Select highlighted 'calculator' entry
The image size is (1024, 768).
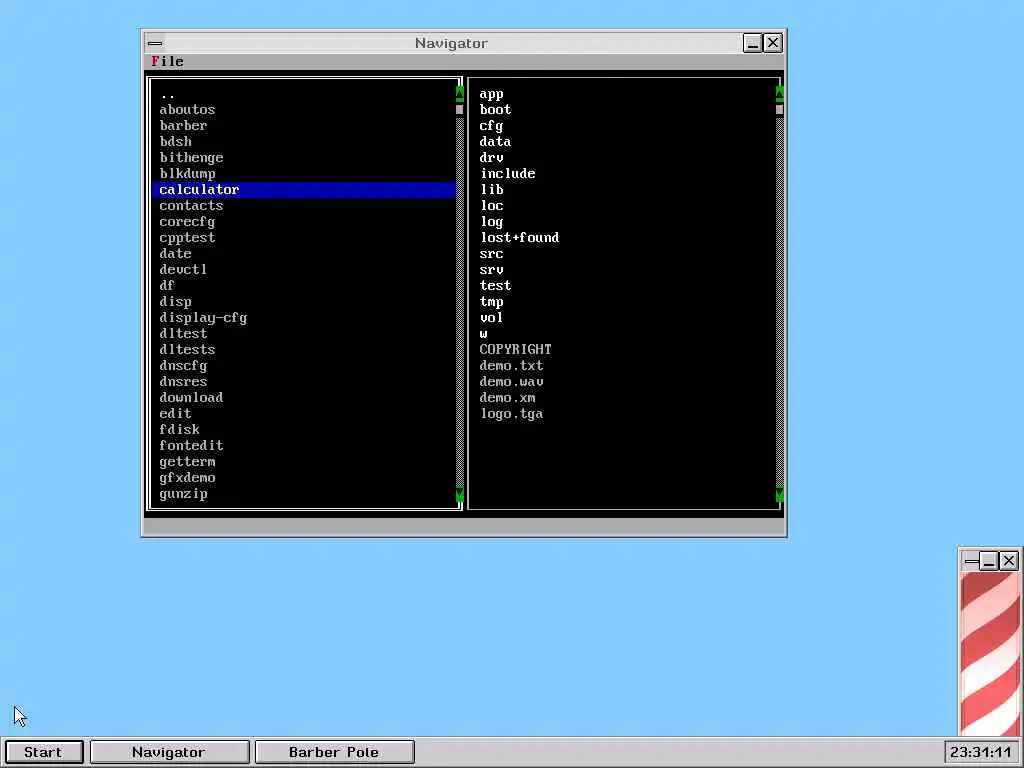304,189
